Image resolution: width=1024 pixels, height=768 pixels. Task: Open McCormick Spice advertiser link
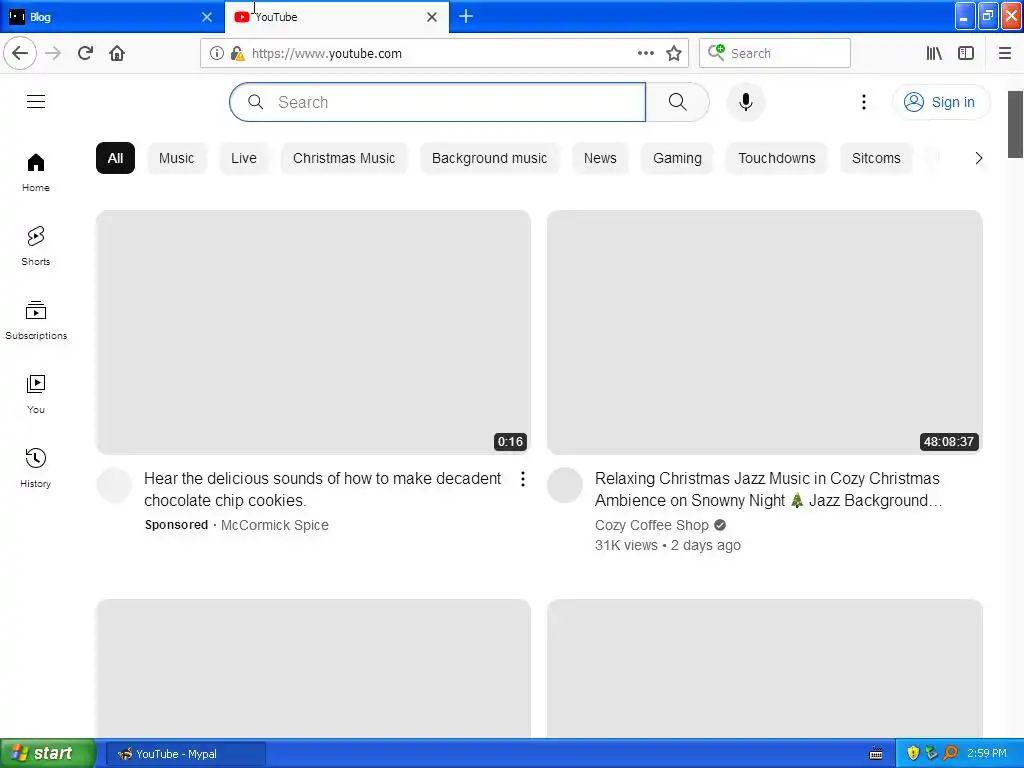coord(274,525)
